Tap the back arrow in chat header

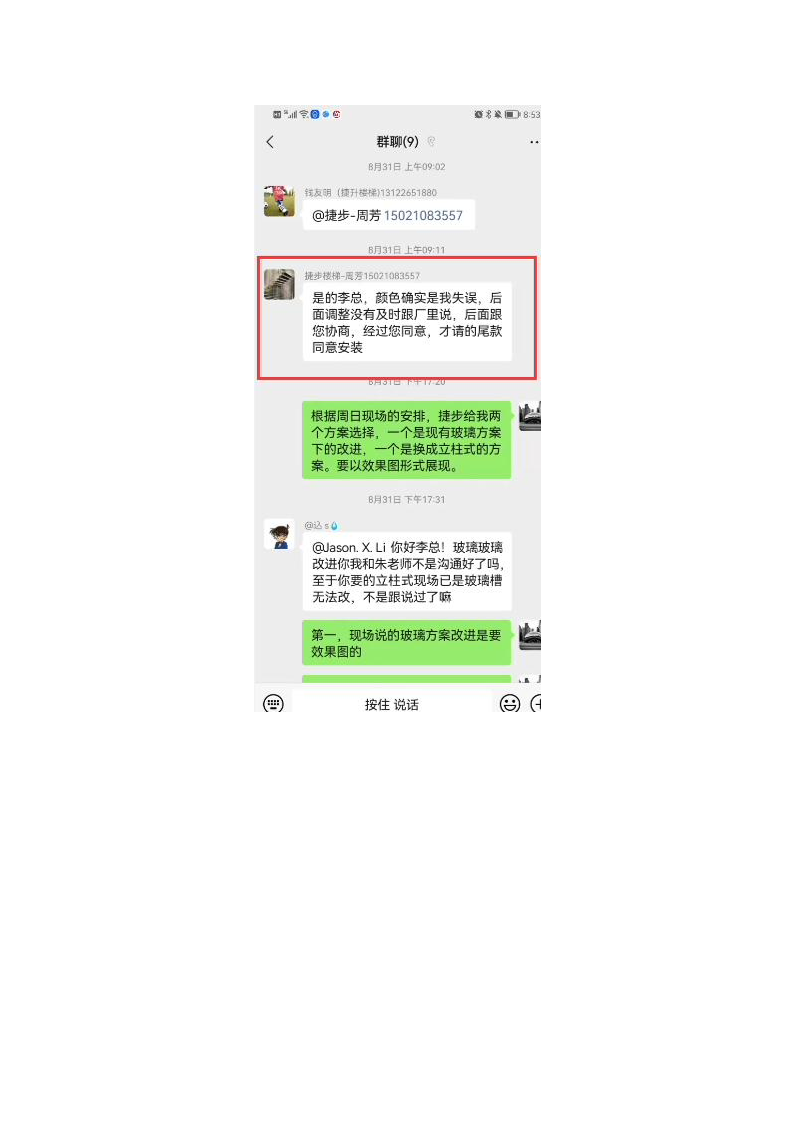pos(270,142)
